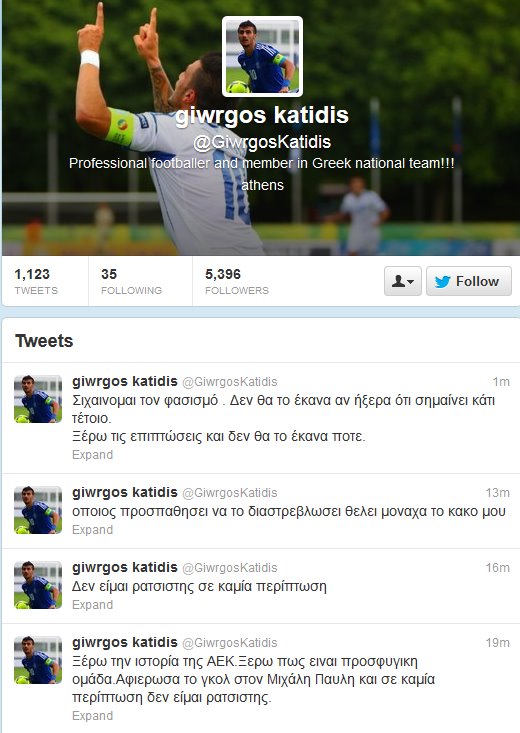Click avatar icon of the 1m tweet
520x733 pixels.
[38, 399]
